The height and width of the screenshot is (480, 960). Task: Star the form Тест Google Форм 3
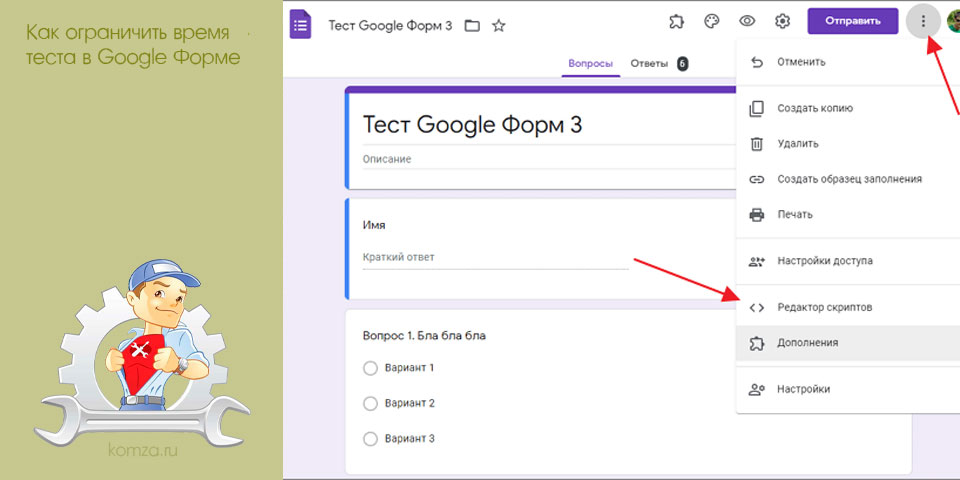point(499,26)
